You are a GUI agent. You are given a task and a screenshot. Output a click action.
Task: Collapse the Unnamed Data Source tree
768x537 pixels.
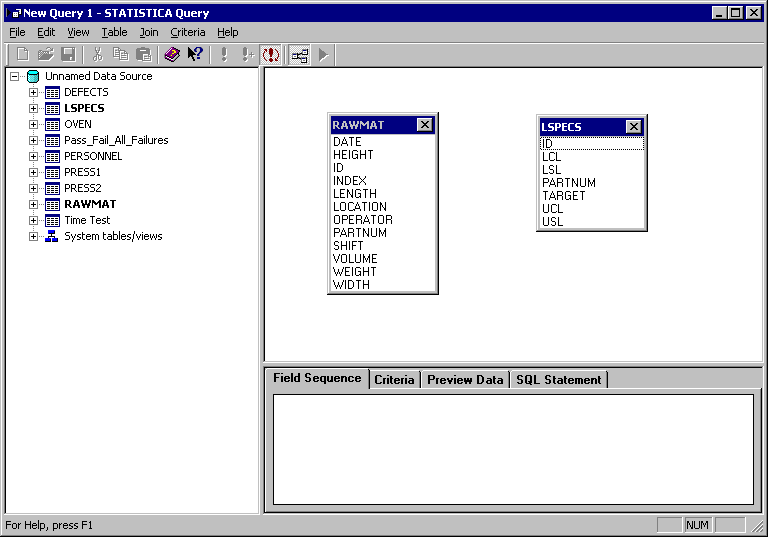(14, 76)
